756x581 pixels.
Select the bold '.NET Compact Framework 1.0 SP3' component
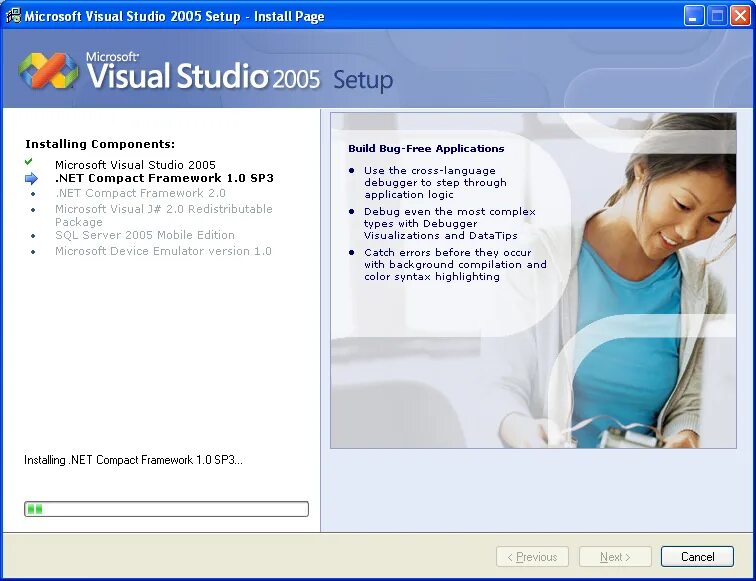pos(164,178)
